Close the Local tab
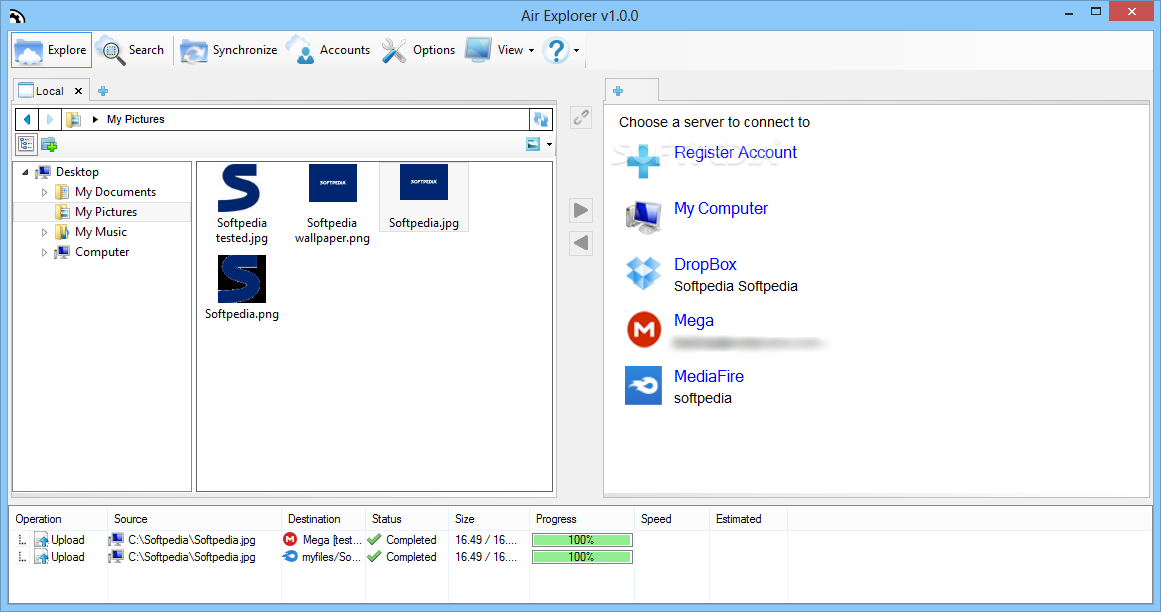 click(78, 91)
